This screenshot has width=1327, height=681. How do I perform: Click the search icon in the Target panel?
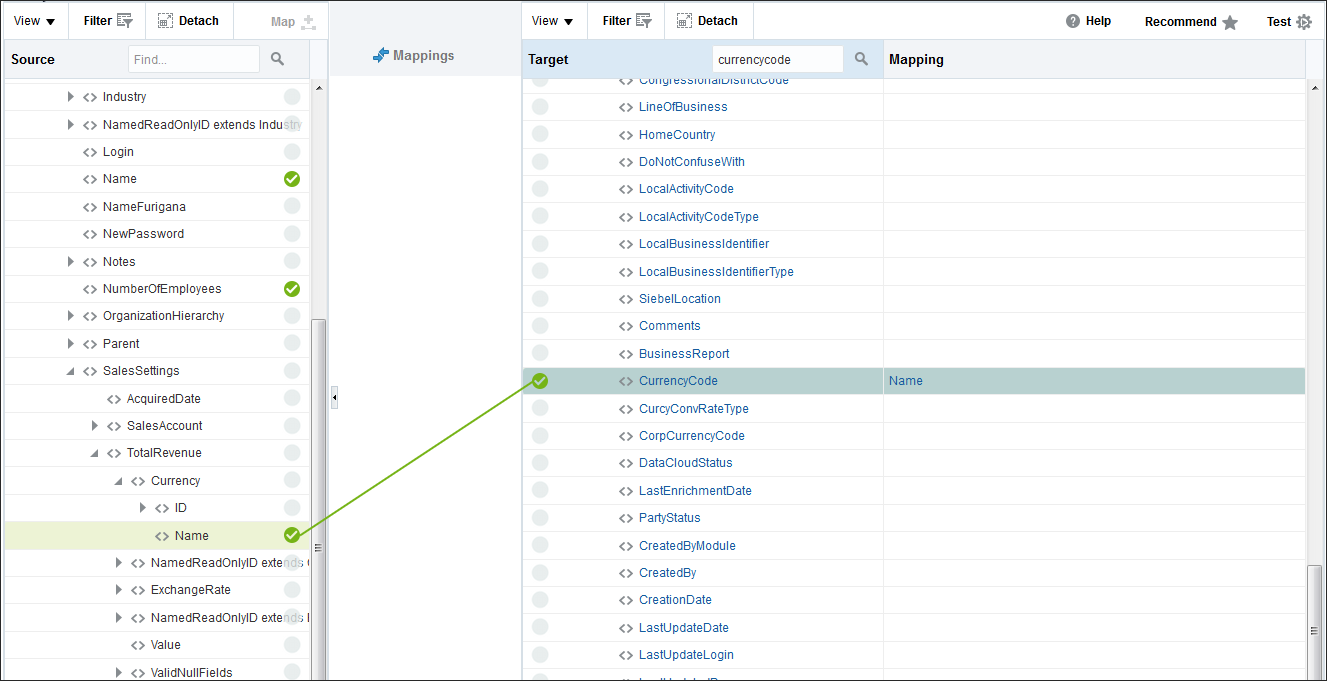coord(860,59)
